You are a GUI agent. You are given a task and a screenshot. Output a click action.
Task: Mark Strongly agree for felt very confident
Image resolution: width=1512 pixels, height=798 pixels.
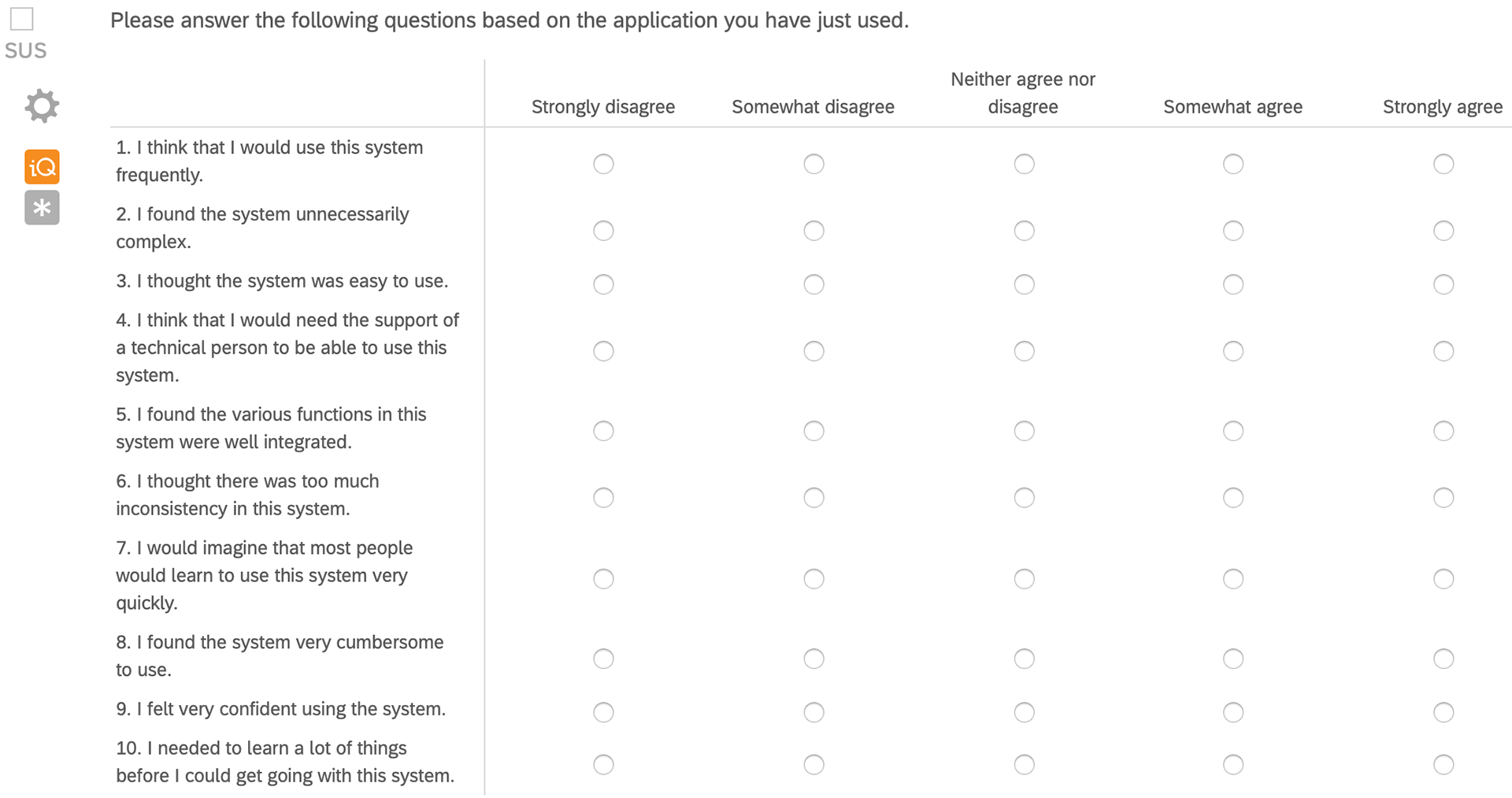click(1443, 712)
